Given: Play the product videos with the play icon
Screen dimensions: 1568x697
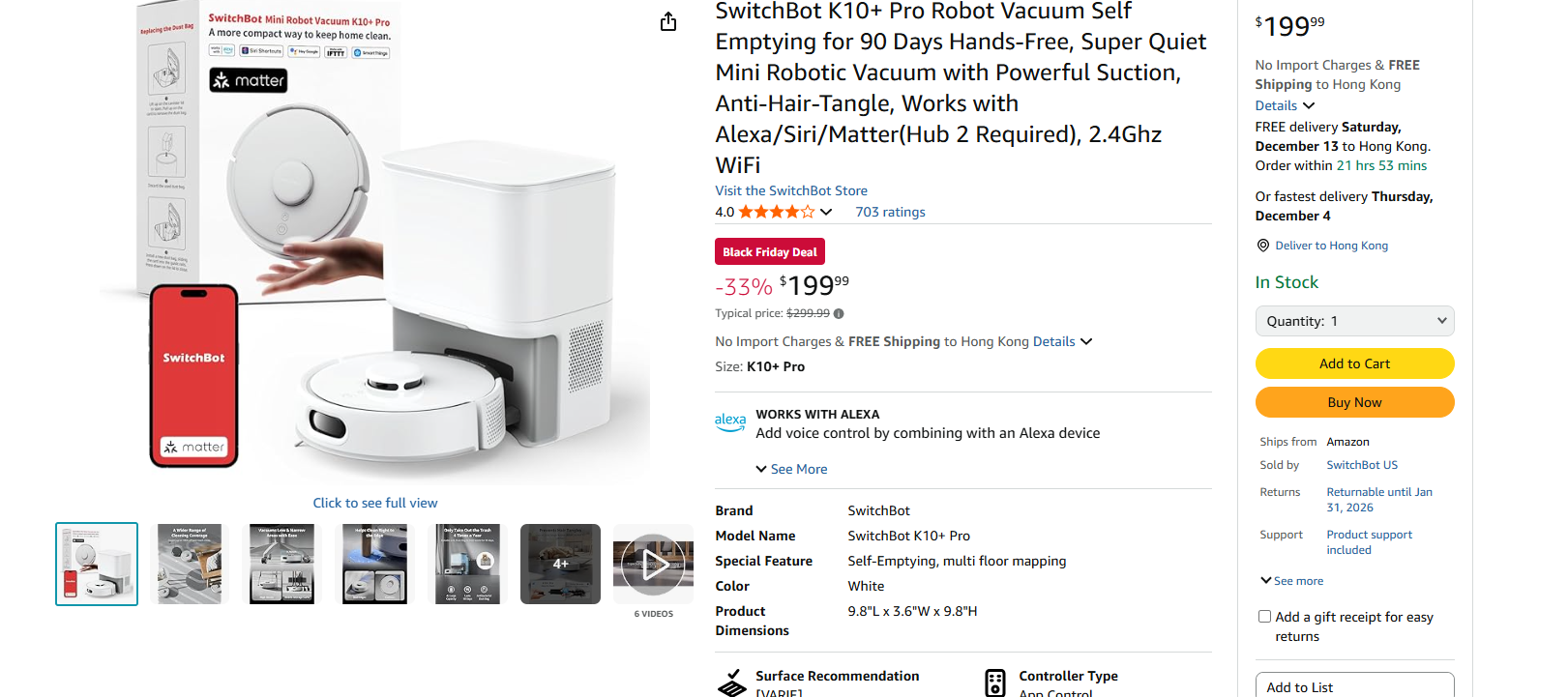Looking at the screenshot, I should 652,564.
